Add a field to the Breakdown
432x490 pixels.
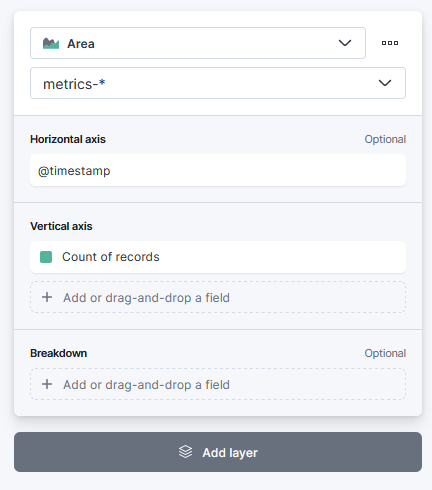click(218, 384)
